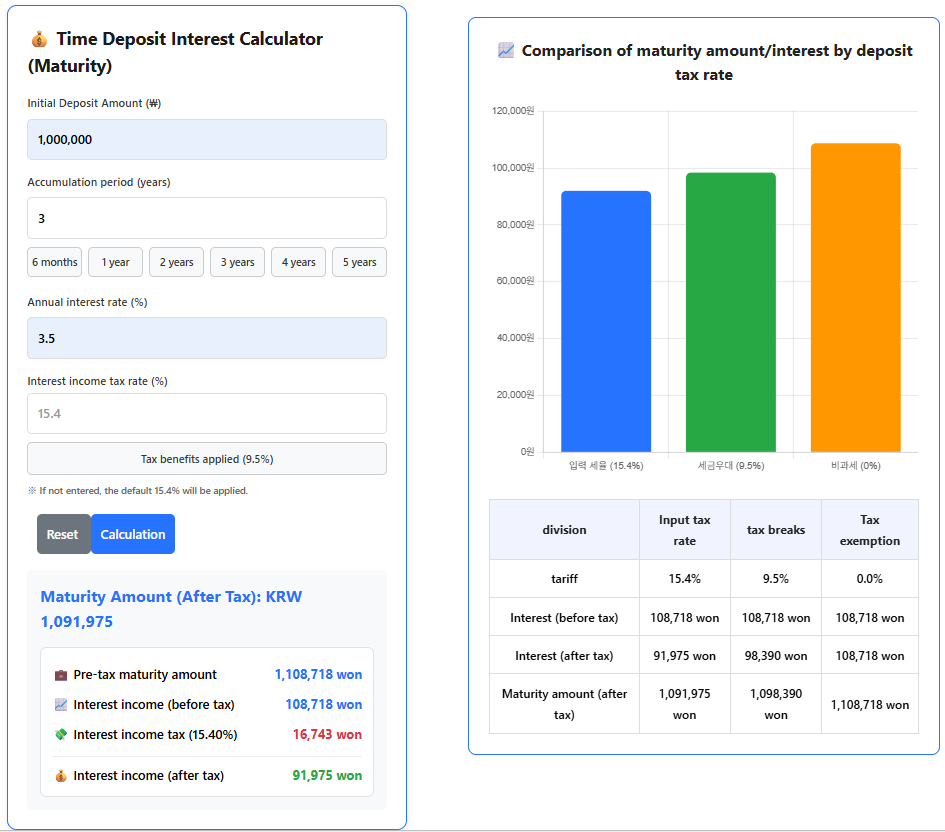Screen dimensions: 945x832
Task: Focus the Initial Deposit Amount field
Action: coord(207,140)
